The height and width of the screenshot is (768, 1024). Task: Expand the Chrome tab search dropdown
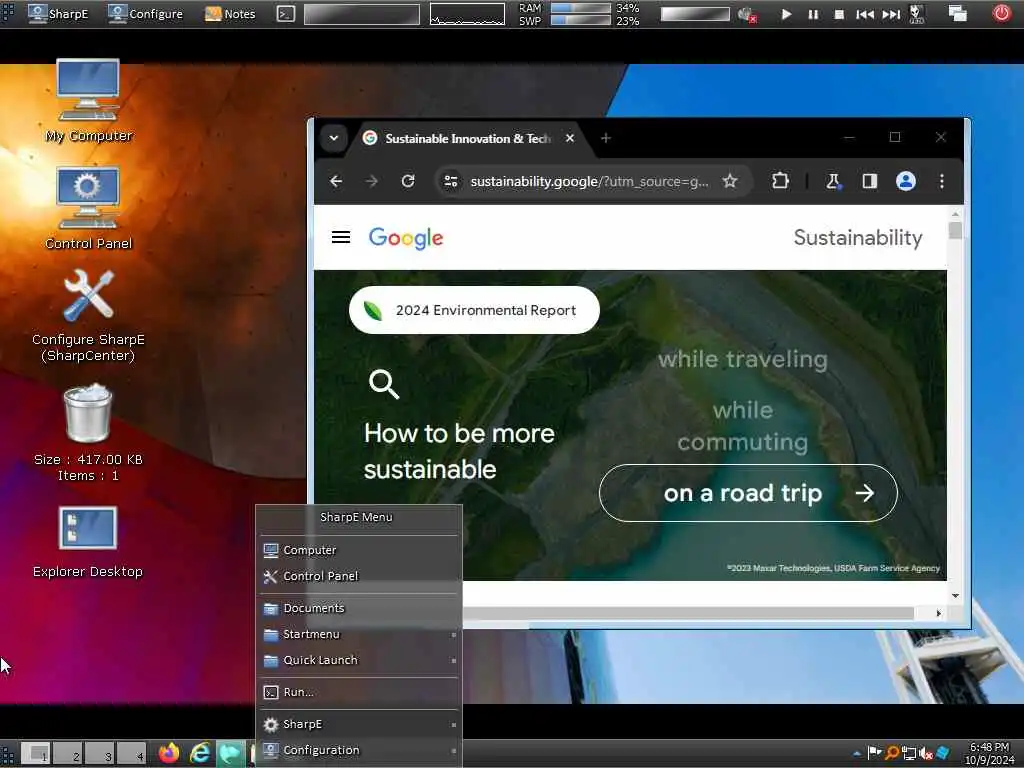334,138
